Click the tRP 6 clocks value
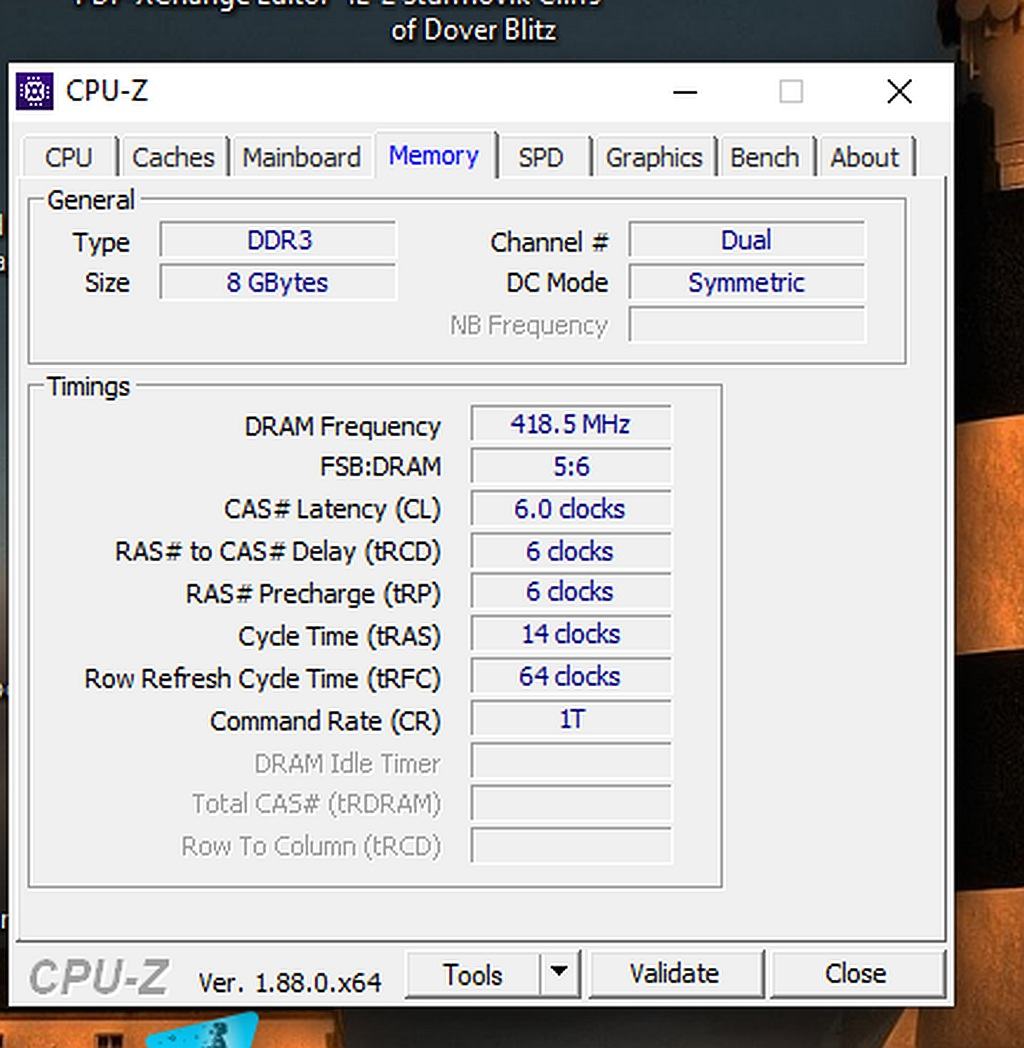The image size is (1024, 1048). point(571,592)
